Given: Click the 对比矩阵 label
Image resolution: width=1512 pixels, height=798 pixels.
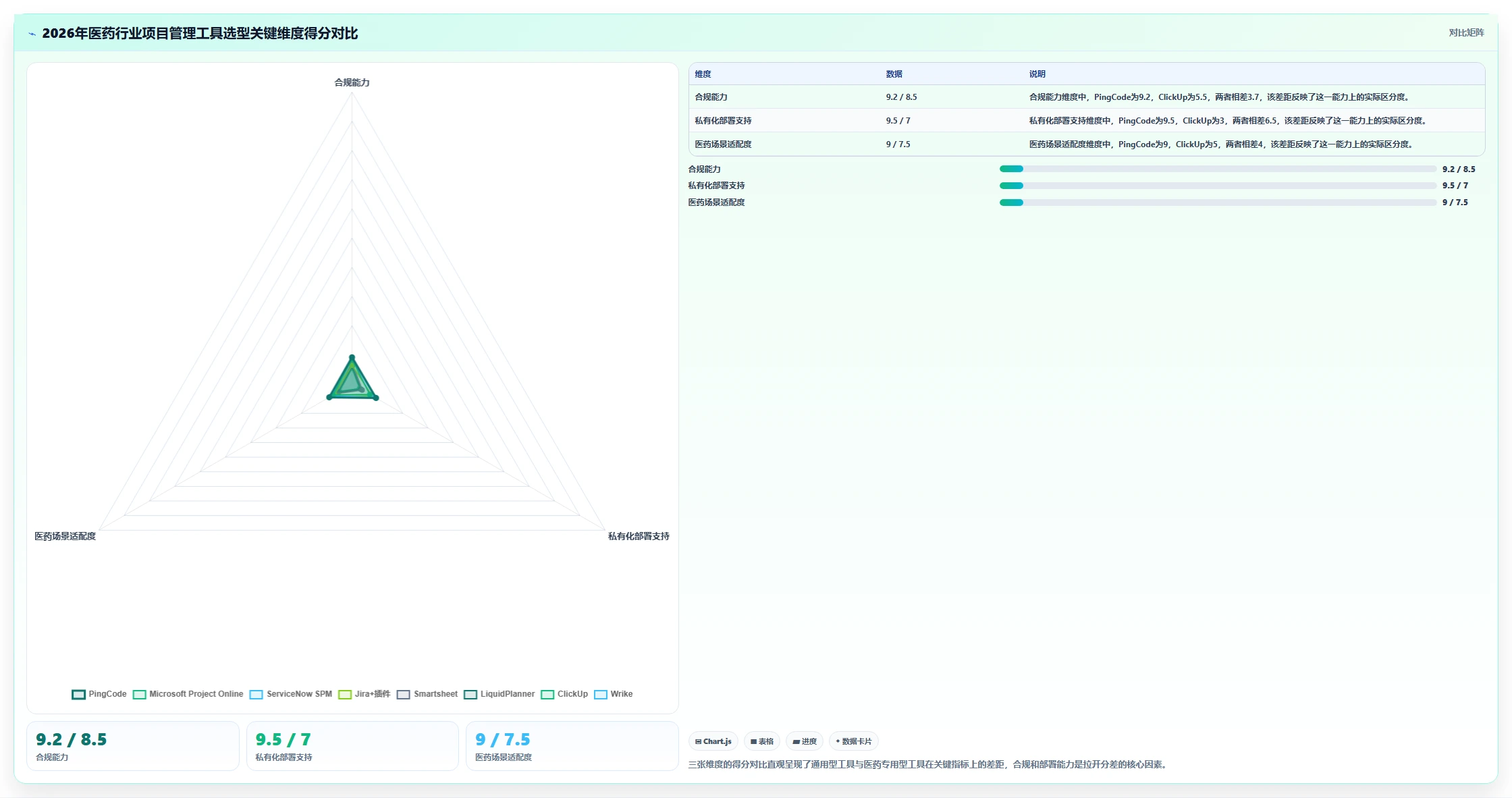Looking at the screenshot, I should tap(1466, 32).
